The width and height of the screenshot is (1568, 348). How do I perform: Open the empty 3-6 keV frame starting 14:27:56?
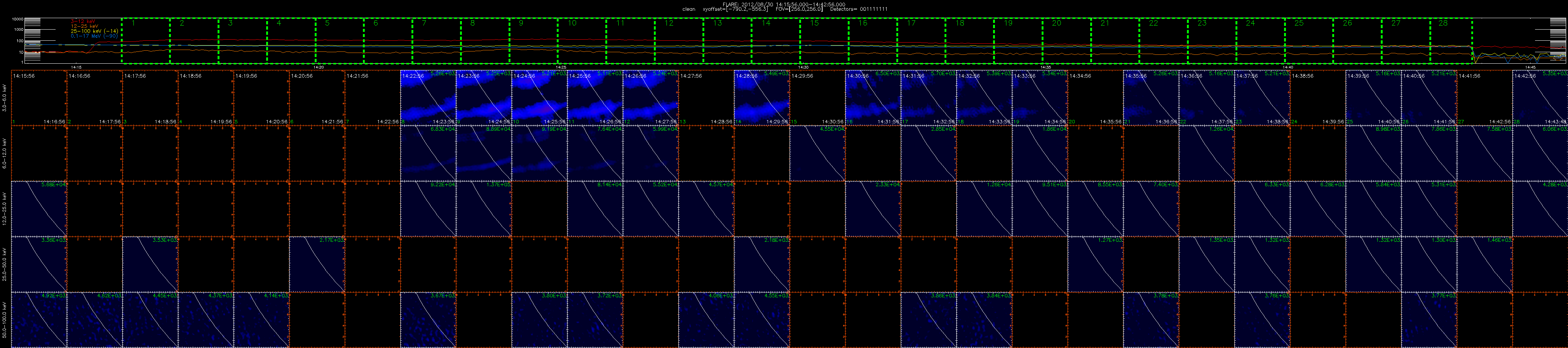pos(707,98)
